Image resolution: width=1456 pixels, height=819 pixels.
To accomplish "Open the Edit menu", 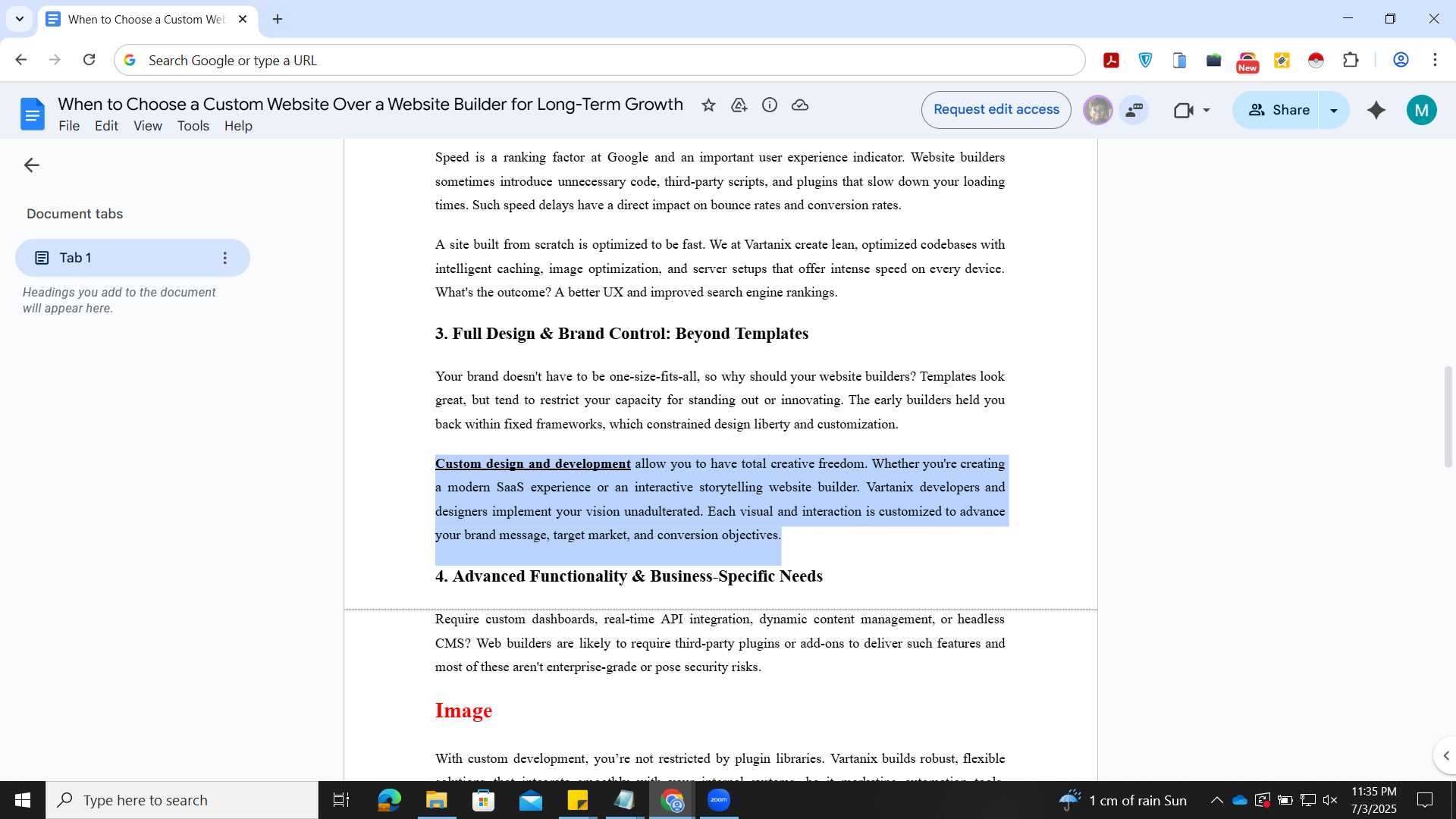I will pyautogui.click(x=106, y=126).
